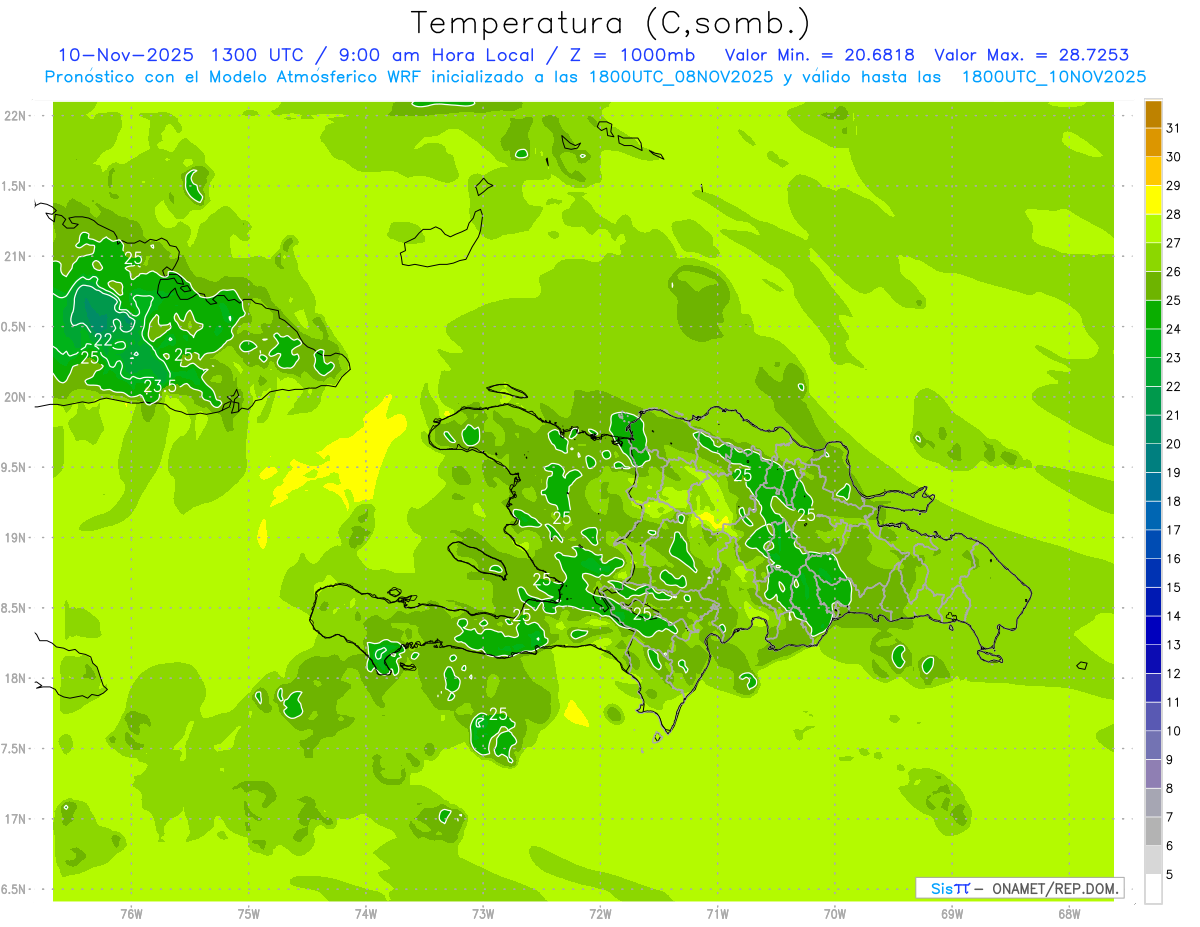
Task: Click the "76W" longitude axis label
Action: click(131, 913)
